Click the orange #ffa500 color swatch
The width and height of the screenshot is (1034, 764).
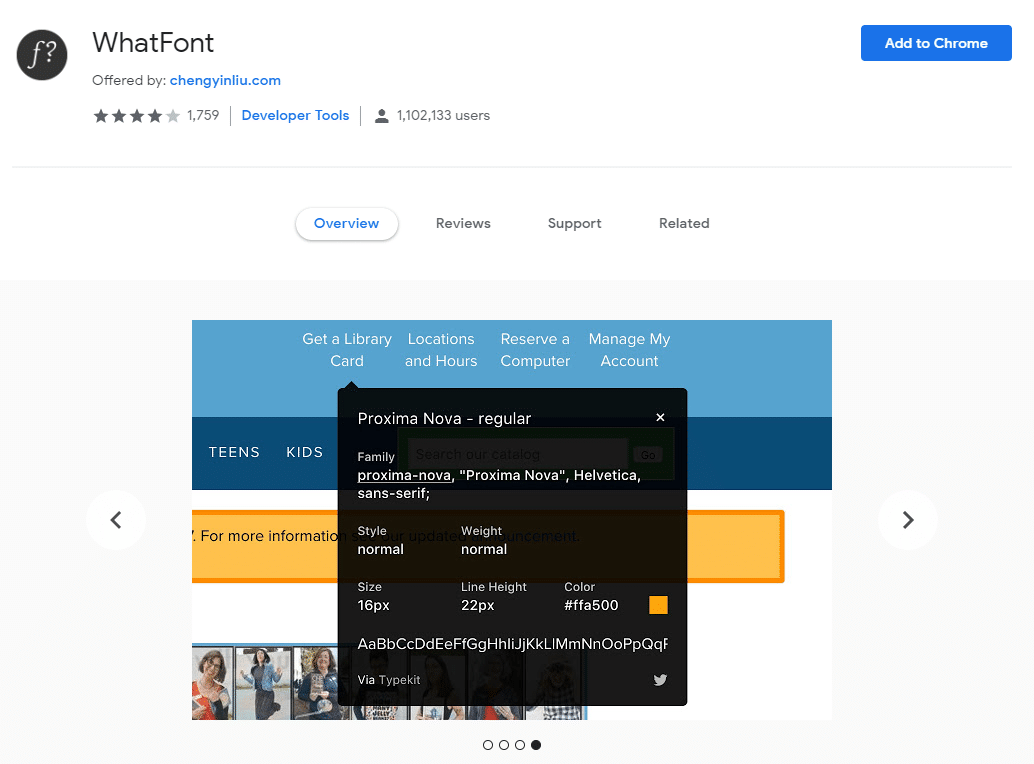[x=658, y=605]
